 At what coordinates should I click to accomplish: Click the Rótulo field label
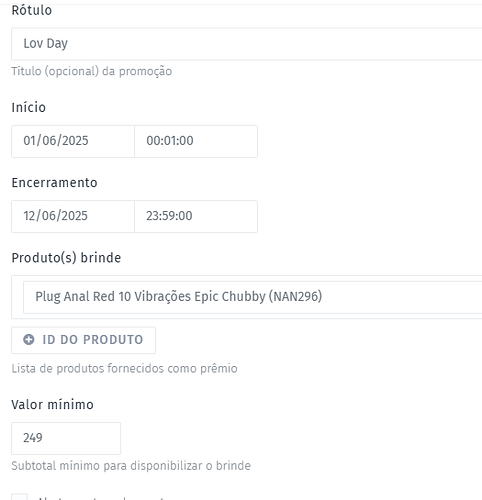[x=32, y=10]
